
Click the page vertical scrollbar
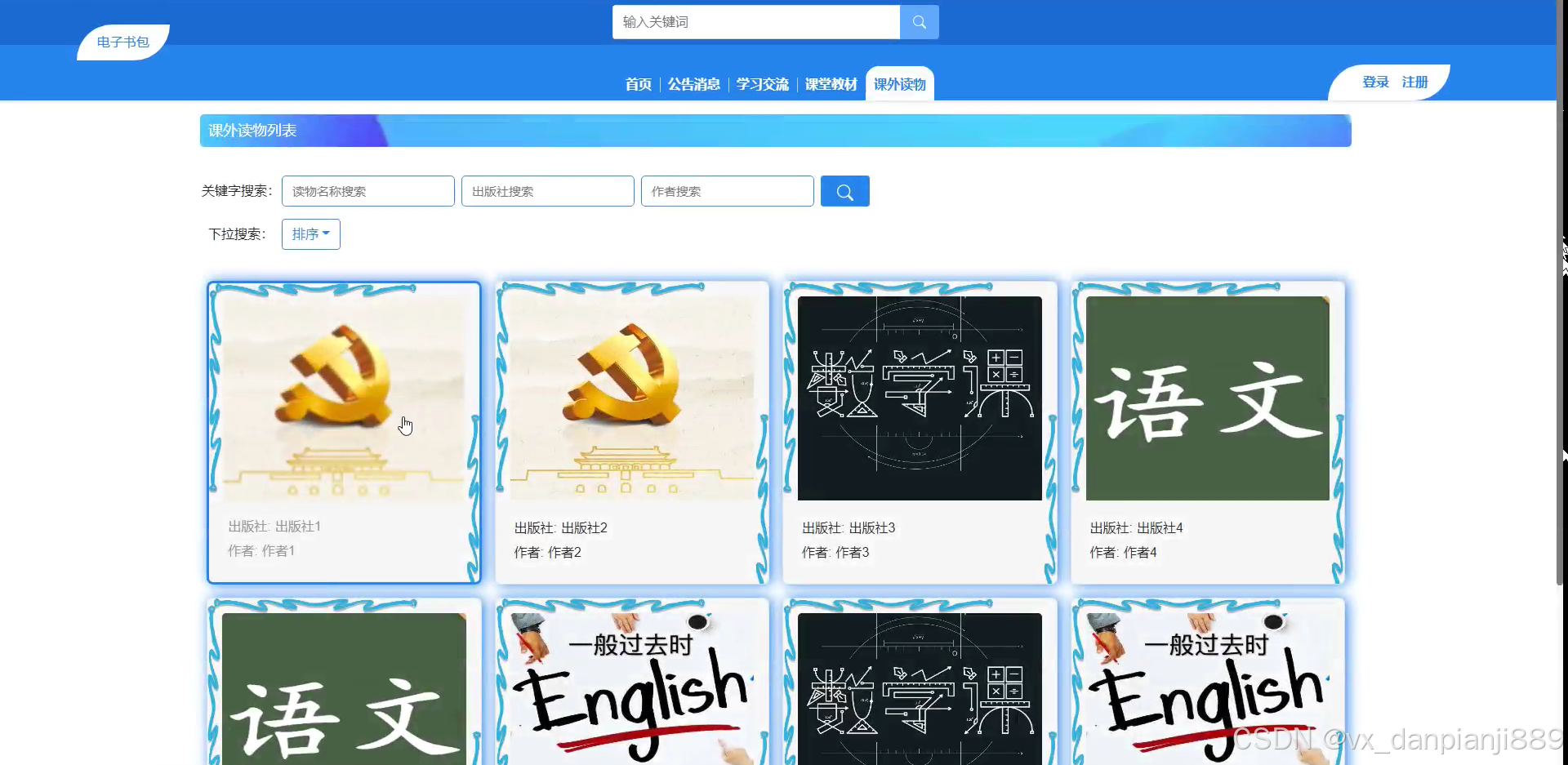(x=1560, y=294)
